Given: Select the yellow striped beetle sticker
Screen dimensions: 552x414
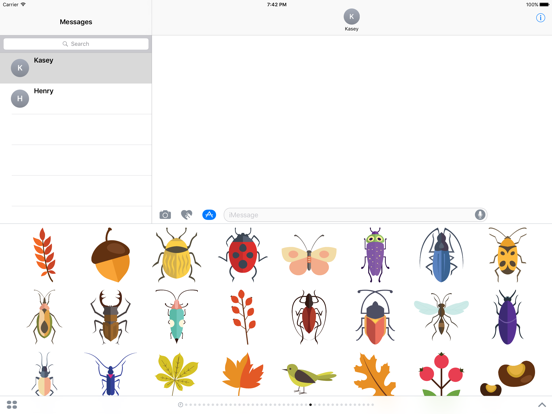Looking at the screenshot, I should 176,255.
